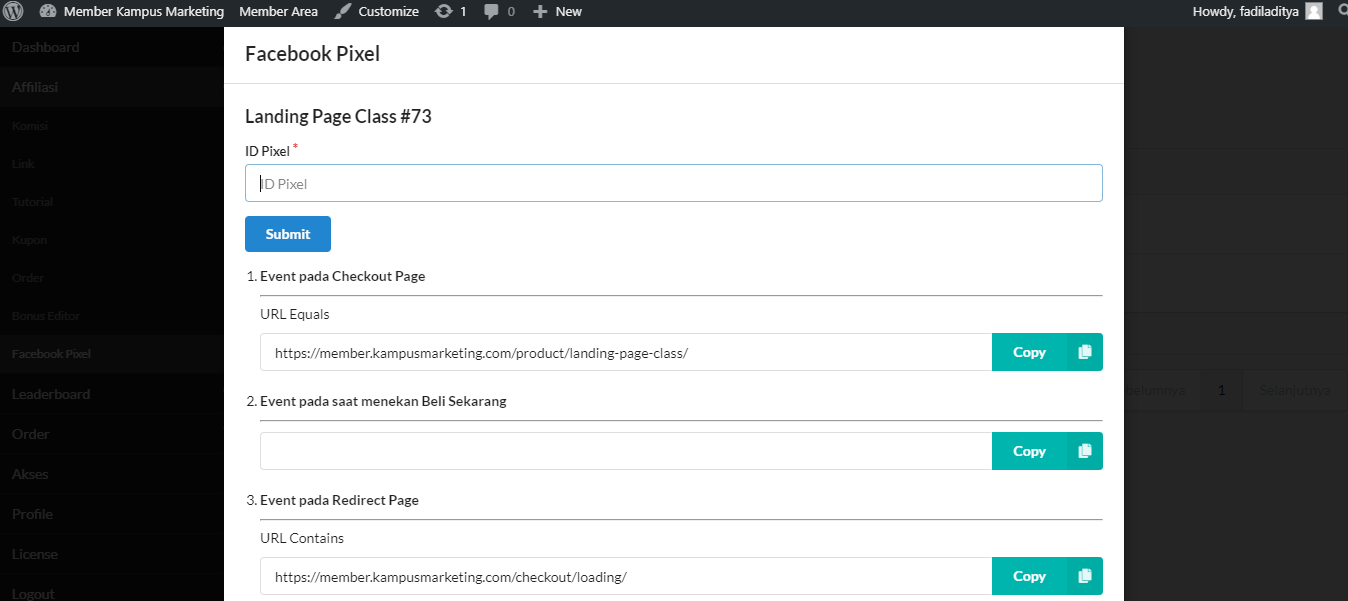Go to Dashboard in the sidebar

pos(46,47)
